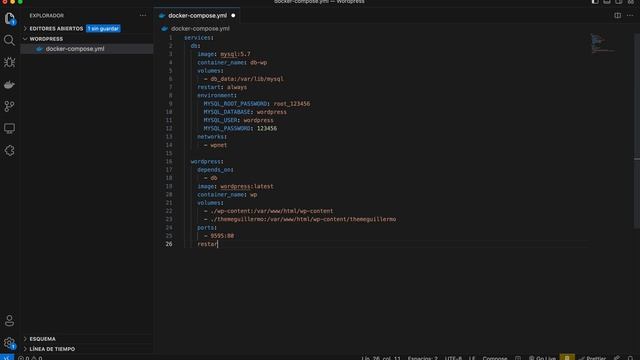The height and width of the screenshot is (360, 640).
Task: Place cursor after 'restar' on line 26
Action: click(x=218, y=244)
